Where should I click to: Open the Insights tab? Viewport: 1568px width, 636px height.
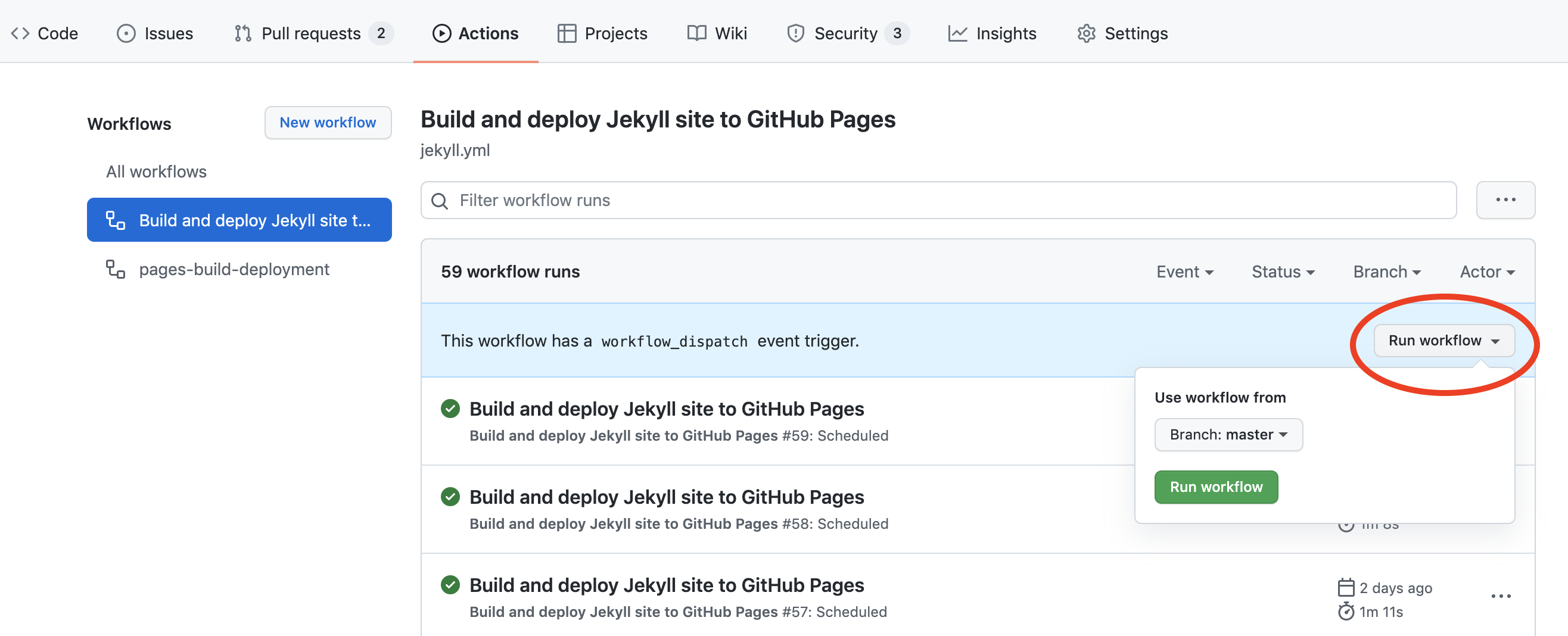pyautogui.click(x=992, y=33)
